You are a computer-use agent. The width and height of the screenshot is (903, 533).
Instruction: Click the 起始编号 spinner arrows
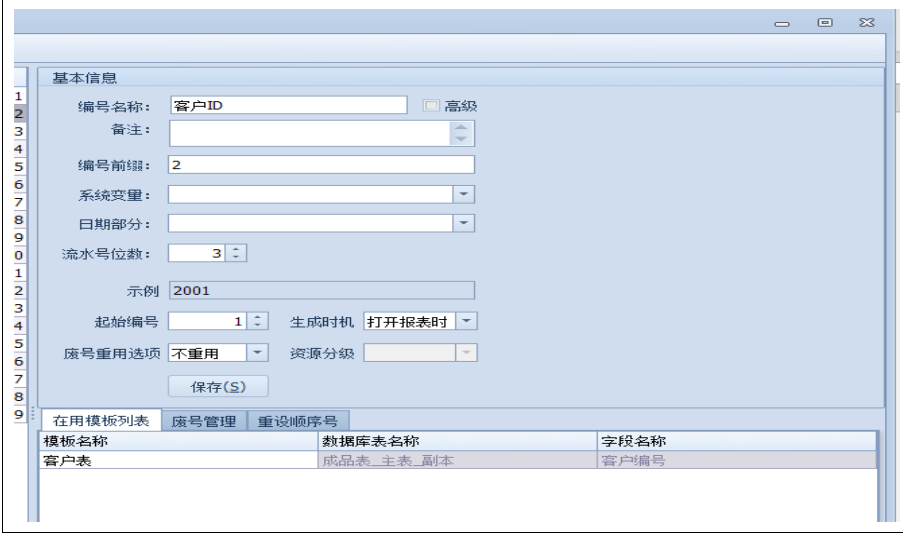click(260, 322)
